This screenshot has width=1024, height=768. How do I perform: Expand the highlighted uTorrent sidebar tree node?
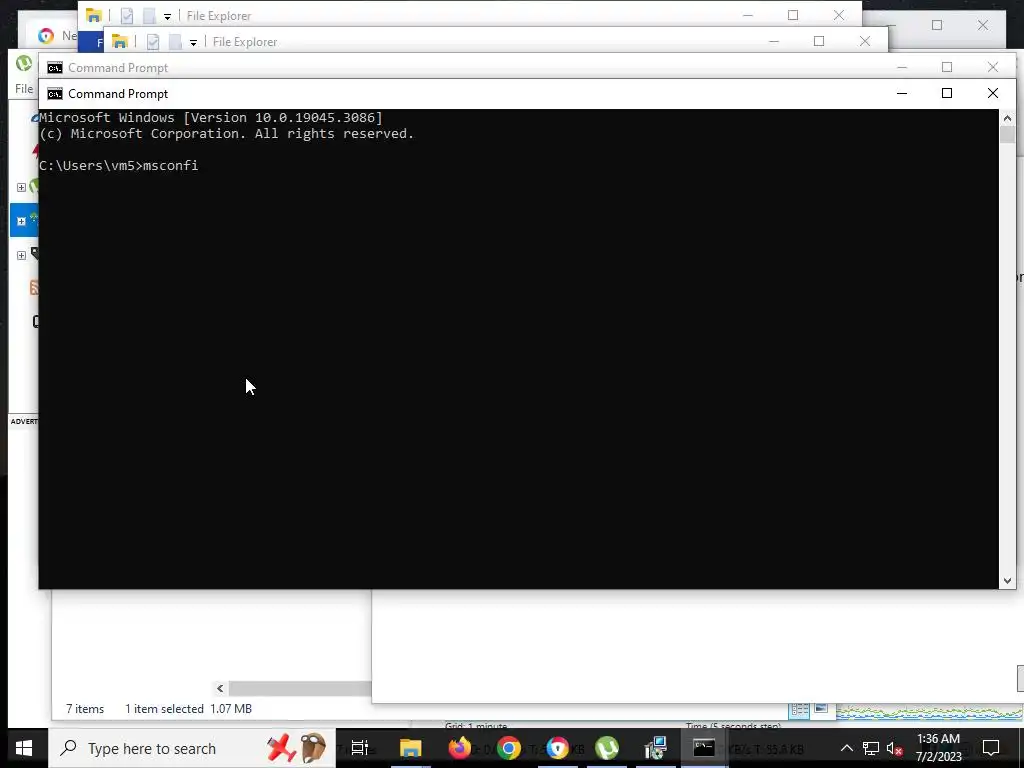coord(21,221)
